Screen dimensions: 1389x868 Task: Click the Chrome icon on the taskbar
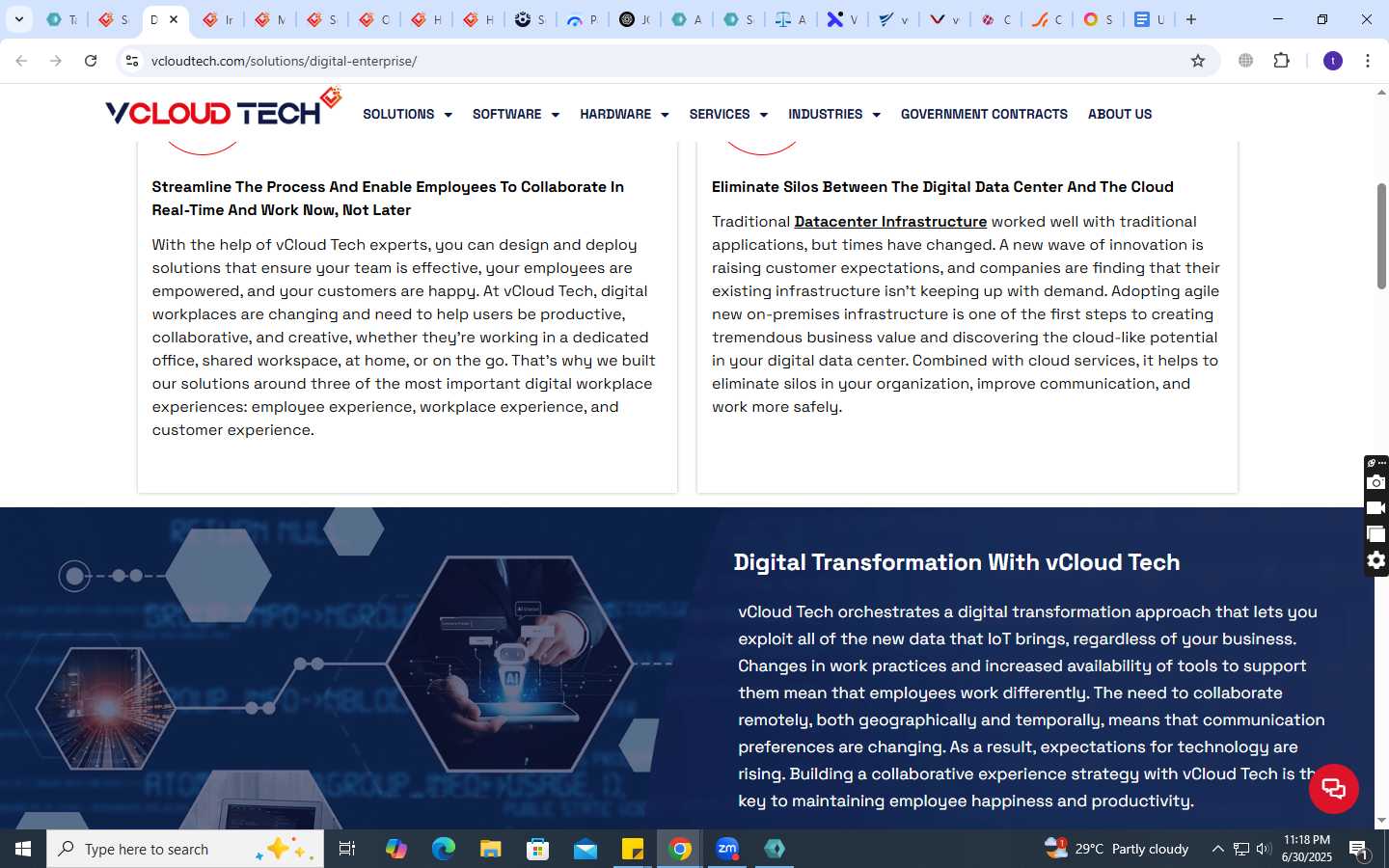click(680, 849)
